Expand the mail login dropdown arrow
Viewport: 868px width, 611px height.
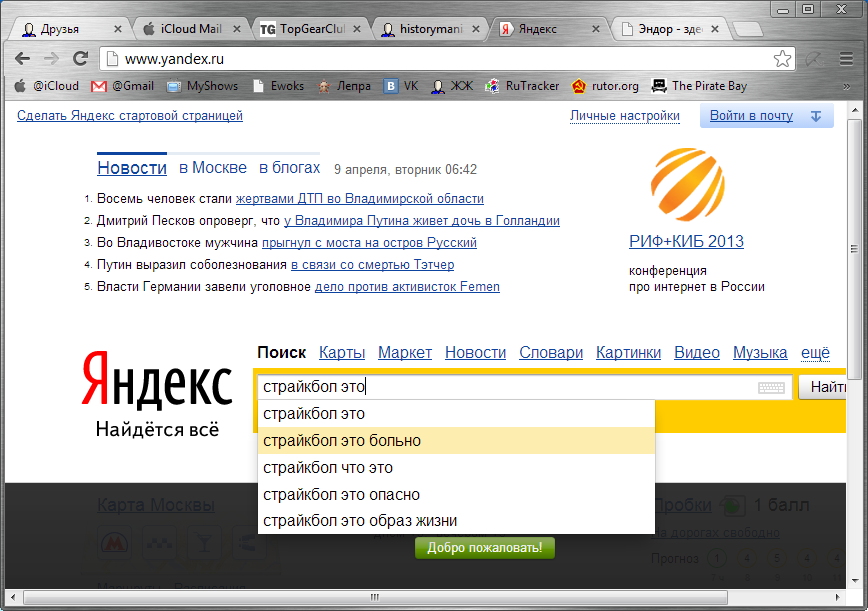pyautogui.click(x=816, y=116)
